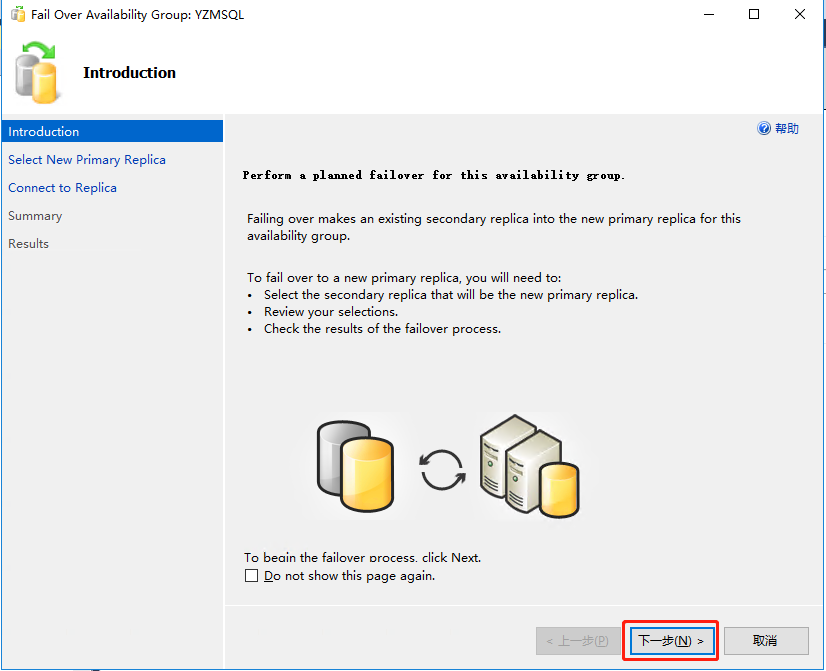Go to Select New Primary Replica step
826x671 pixels.
87,160
